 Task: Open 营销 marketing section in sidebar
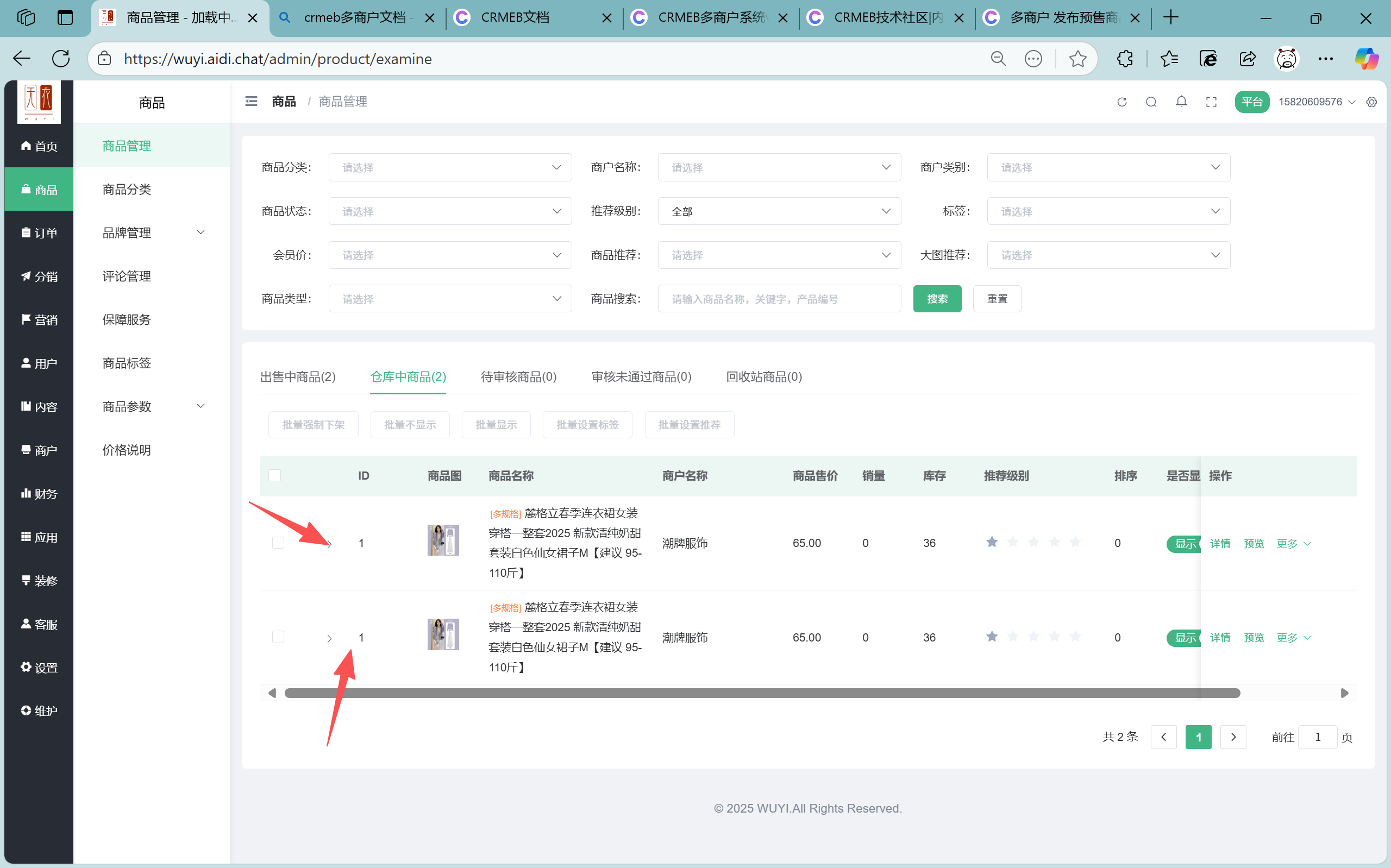coord(39,320)
